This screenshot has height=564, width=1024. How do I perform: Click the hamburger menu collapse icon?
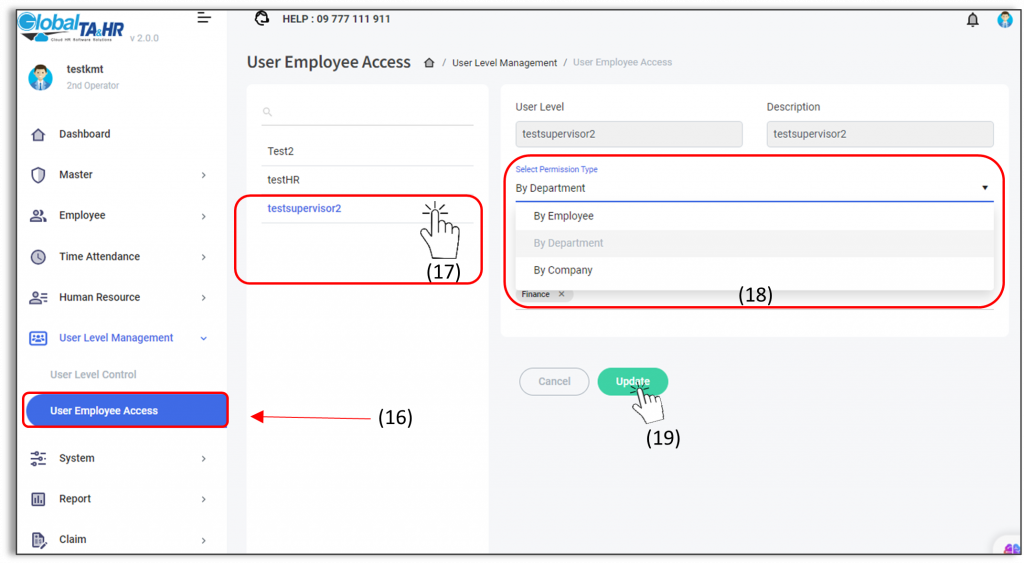(204, 18)
